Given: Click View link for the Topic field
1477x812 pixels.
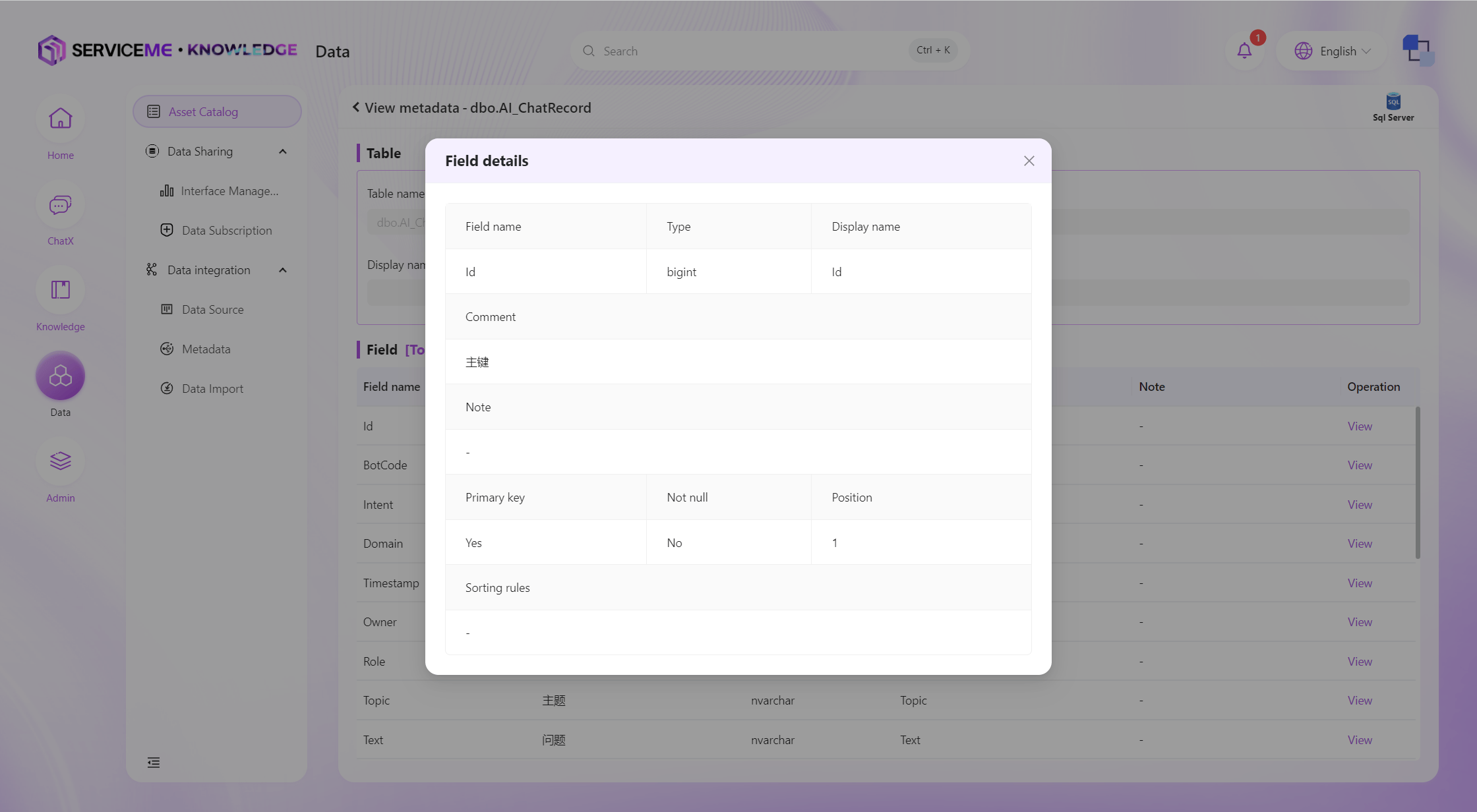Looking at the screenshot, I should [x=1360, y=700].
